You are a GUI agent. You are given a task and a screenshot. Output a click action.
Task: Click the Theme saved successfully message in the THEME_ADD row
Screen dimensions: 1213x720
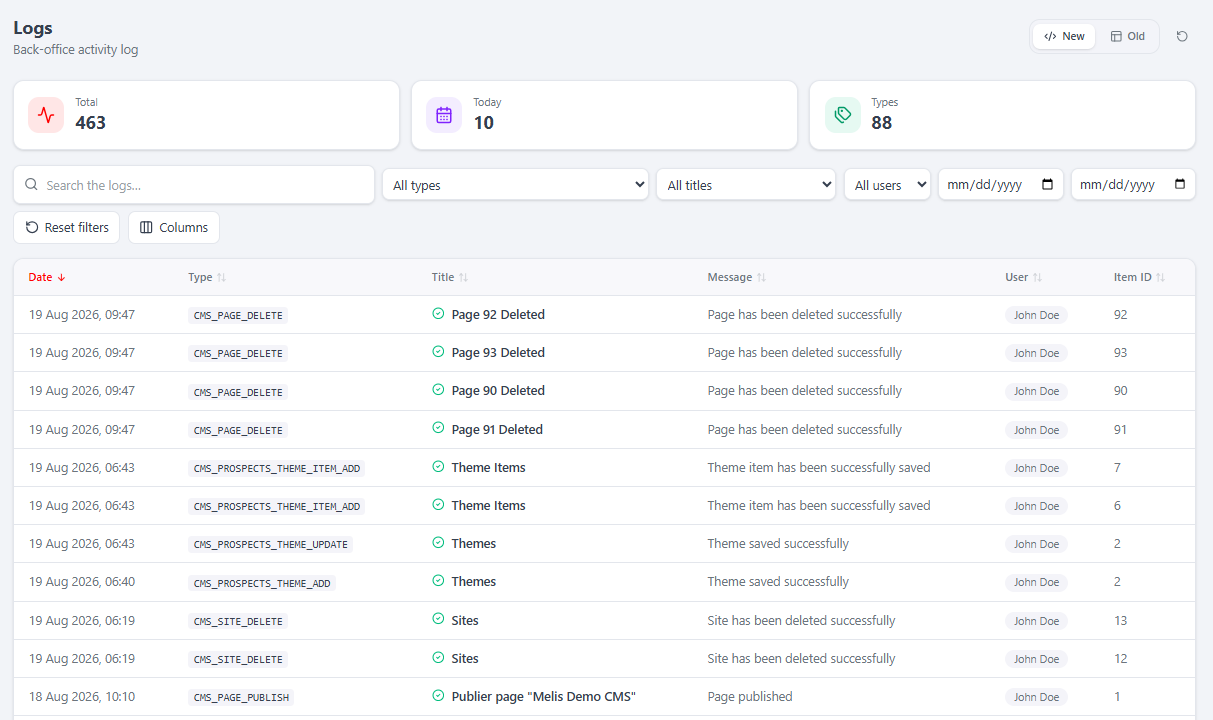pos(778,581)
